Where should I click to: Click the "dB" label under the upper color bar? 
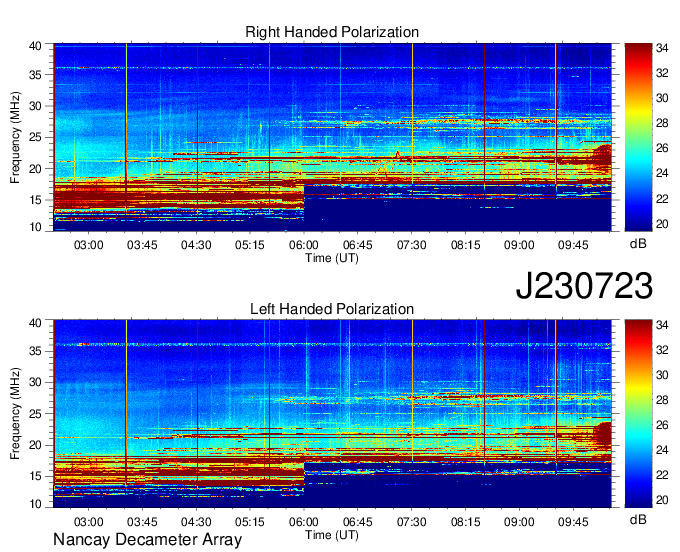pos(638,244)
